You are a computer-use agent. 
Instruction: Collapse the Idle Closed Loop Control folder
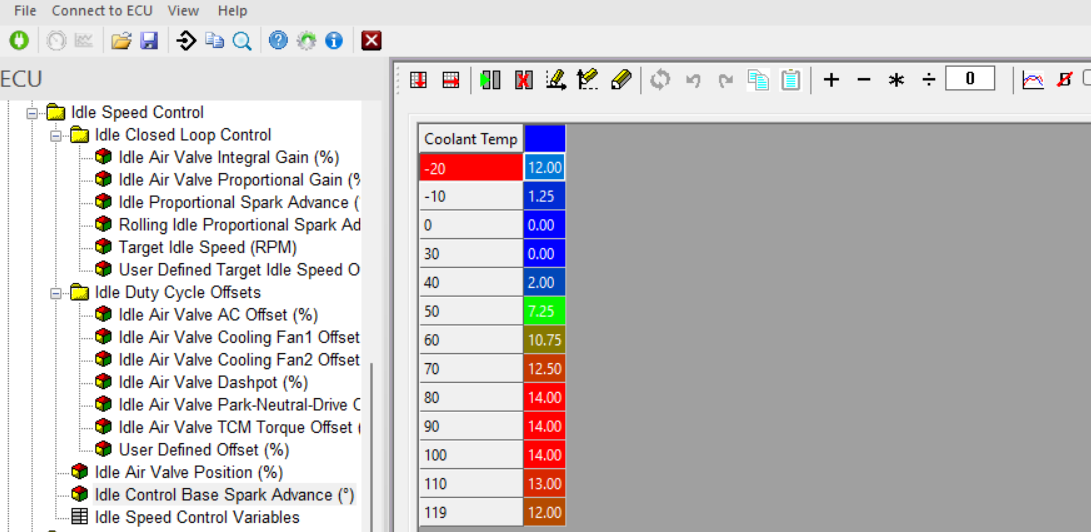pyautogui.click(x=55, y=134)
